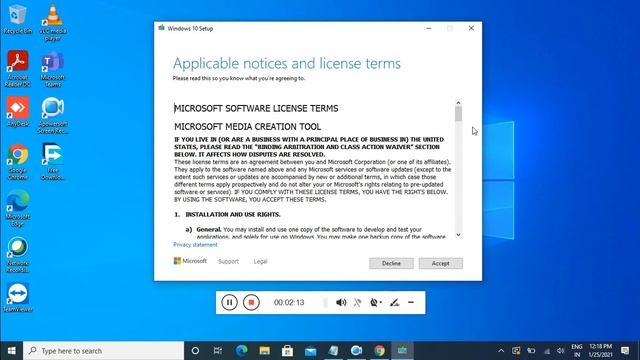Open Microsoft Edge desktop shortcut
Viewport: 640px width, 360px height.
(18, 208)
